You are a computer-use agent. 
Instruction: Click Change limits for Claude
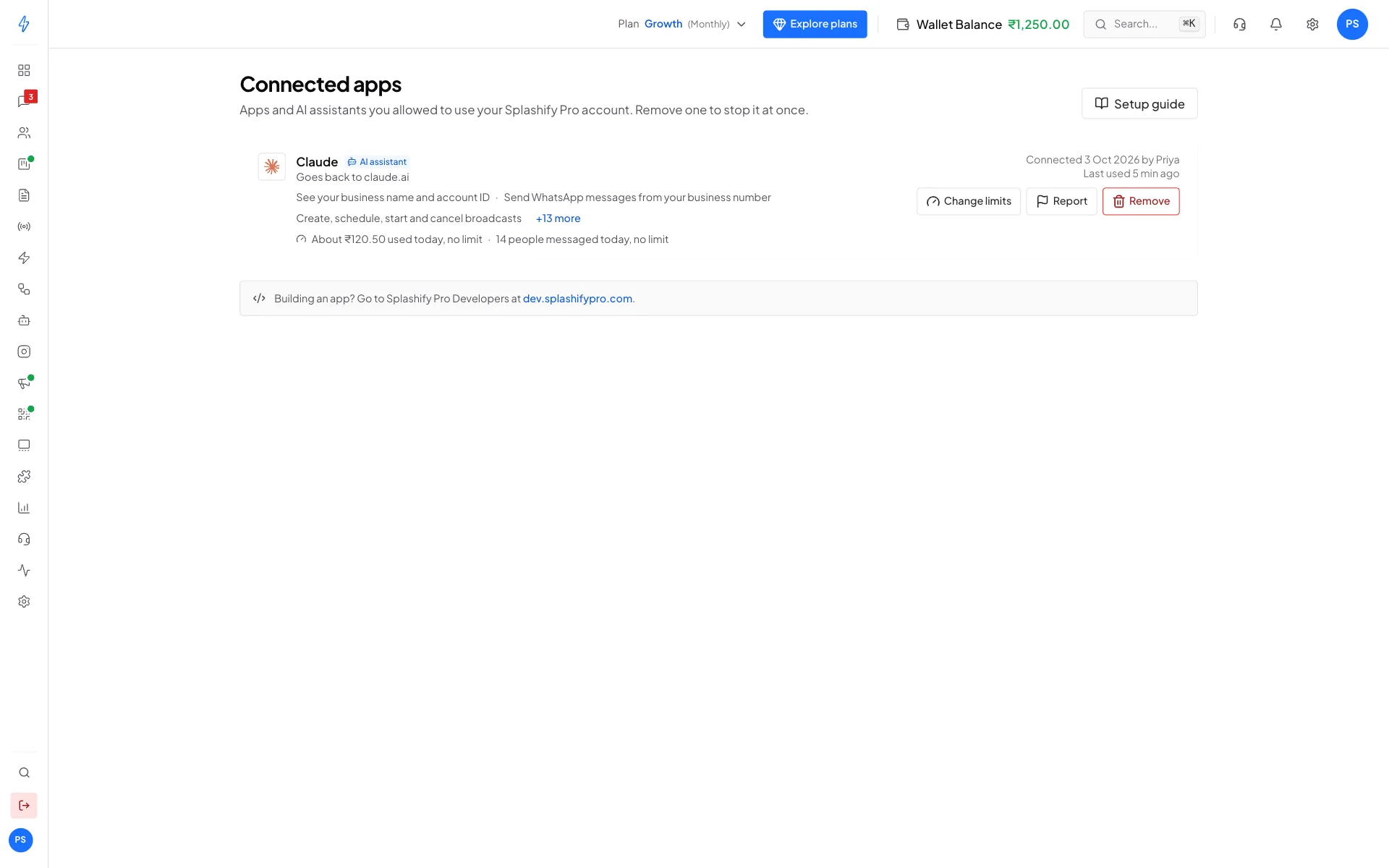coord(969,201)
